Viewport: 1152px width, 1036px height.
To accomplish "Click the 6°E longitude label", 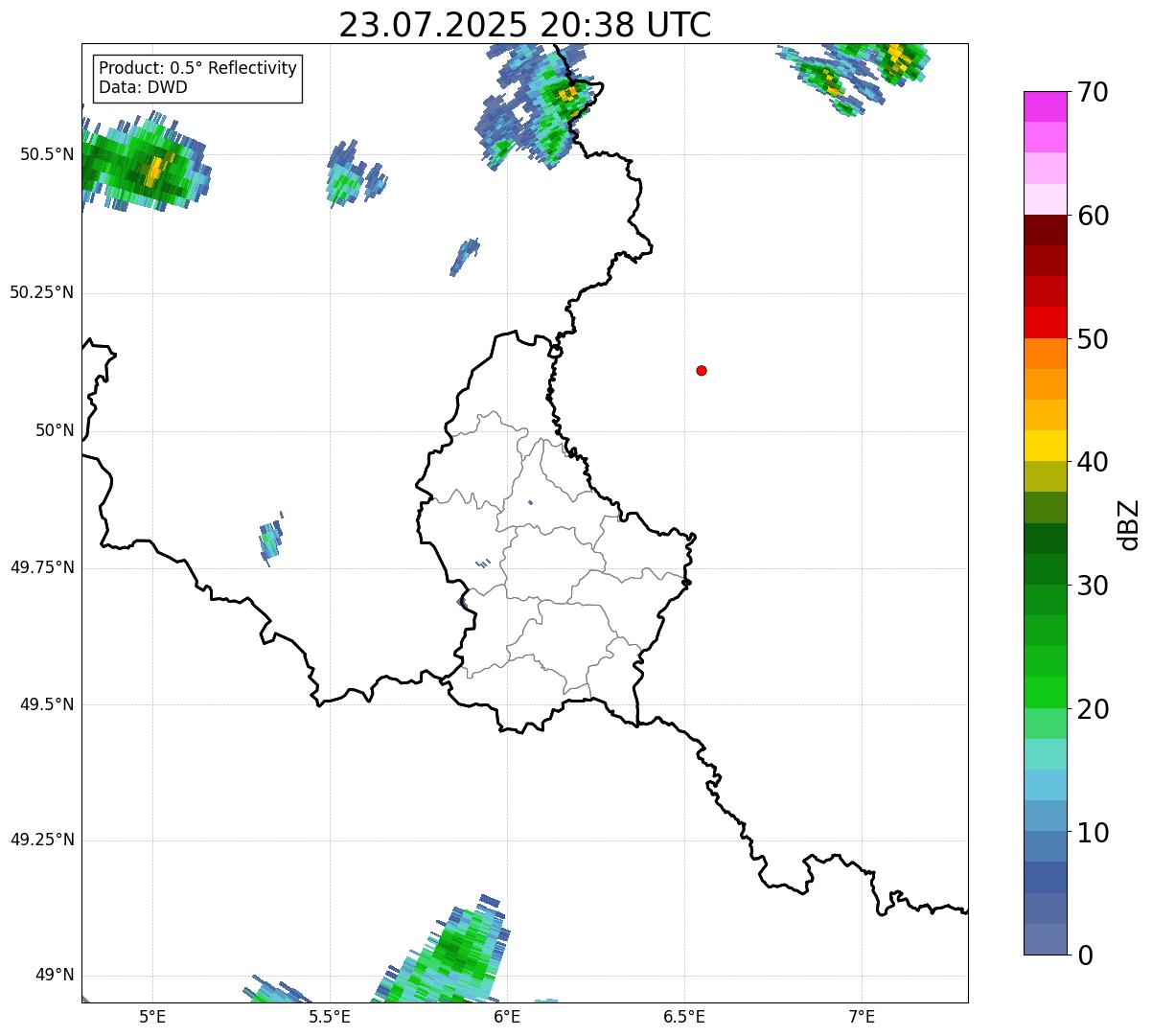I will [507, 1017].
